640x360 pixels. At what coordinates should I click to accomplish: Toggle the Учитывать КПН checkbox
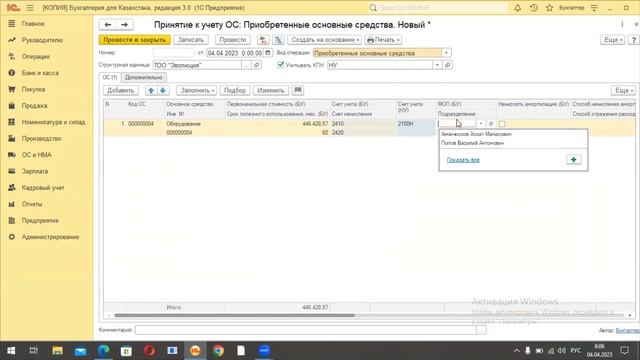click(x=280, y=64)
